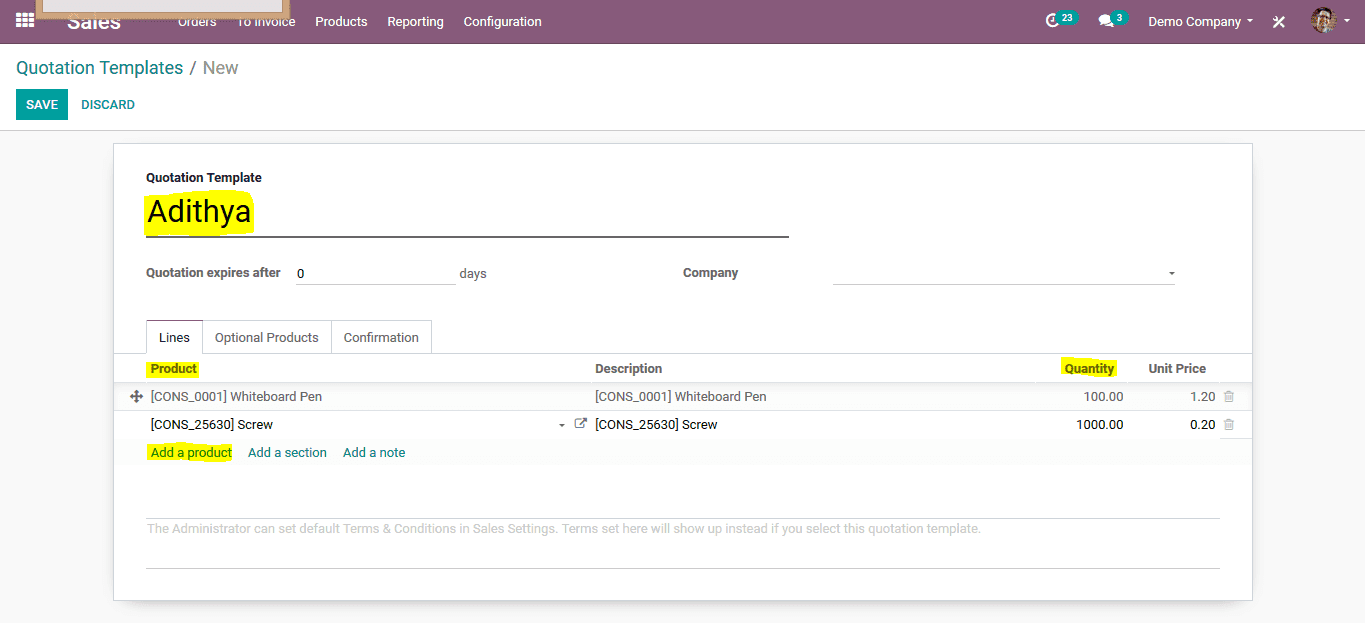Click the 100.00 quantity cell
This screenshot has width=1365, height=623.
1081,397
